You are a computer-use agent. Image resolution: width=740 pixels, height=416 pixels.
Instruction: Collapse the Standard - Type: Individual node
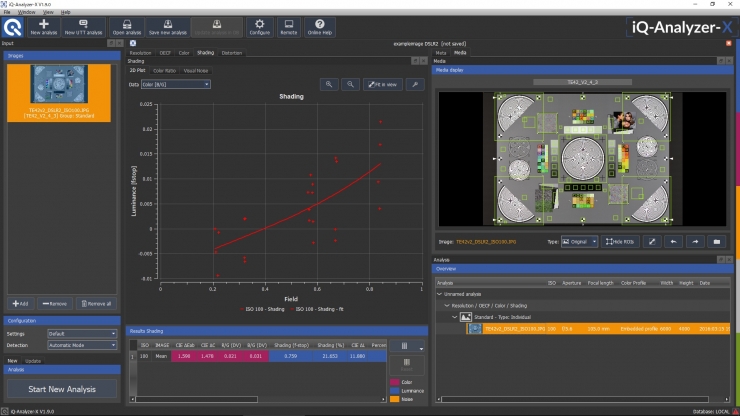pyautogui.click(x=454, y=317)
